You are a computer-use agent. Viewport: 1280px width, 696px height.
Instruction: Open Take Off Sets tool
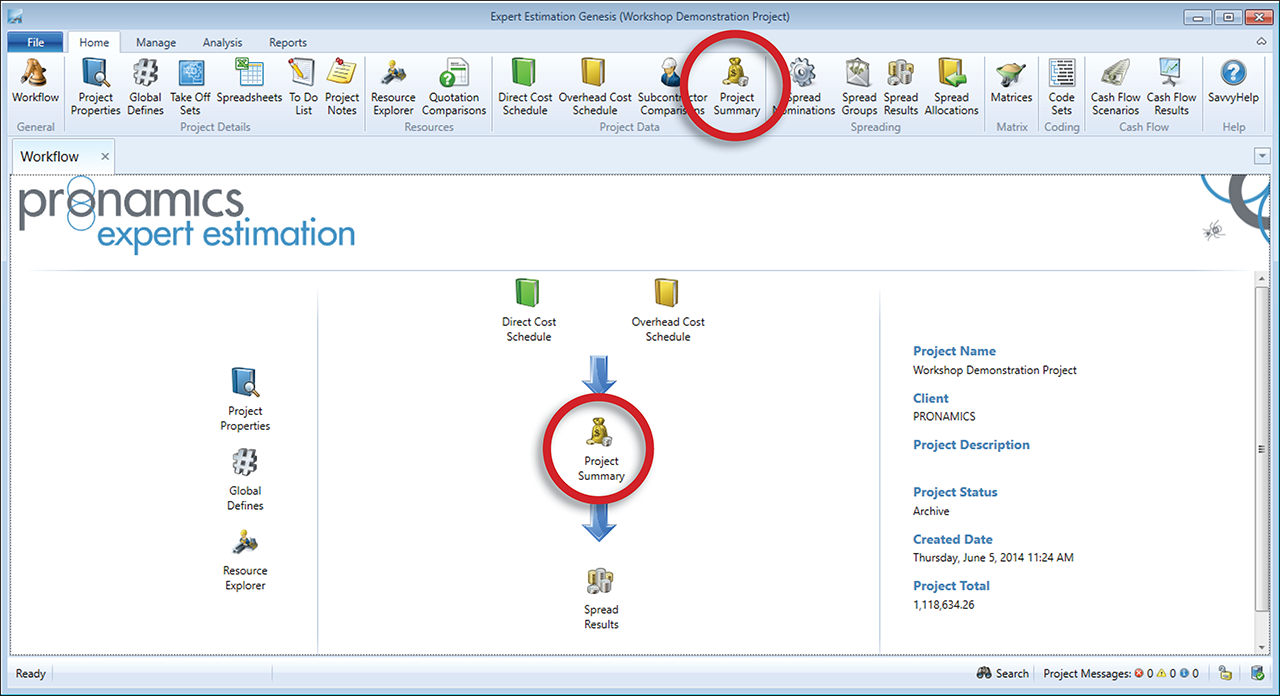coord(190,86)
